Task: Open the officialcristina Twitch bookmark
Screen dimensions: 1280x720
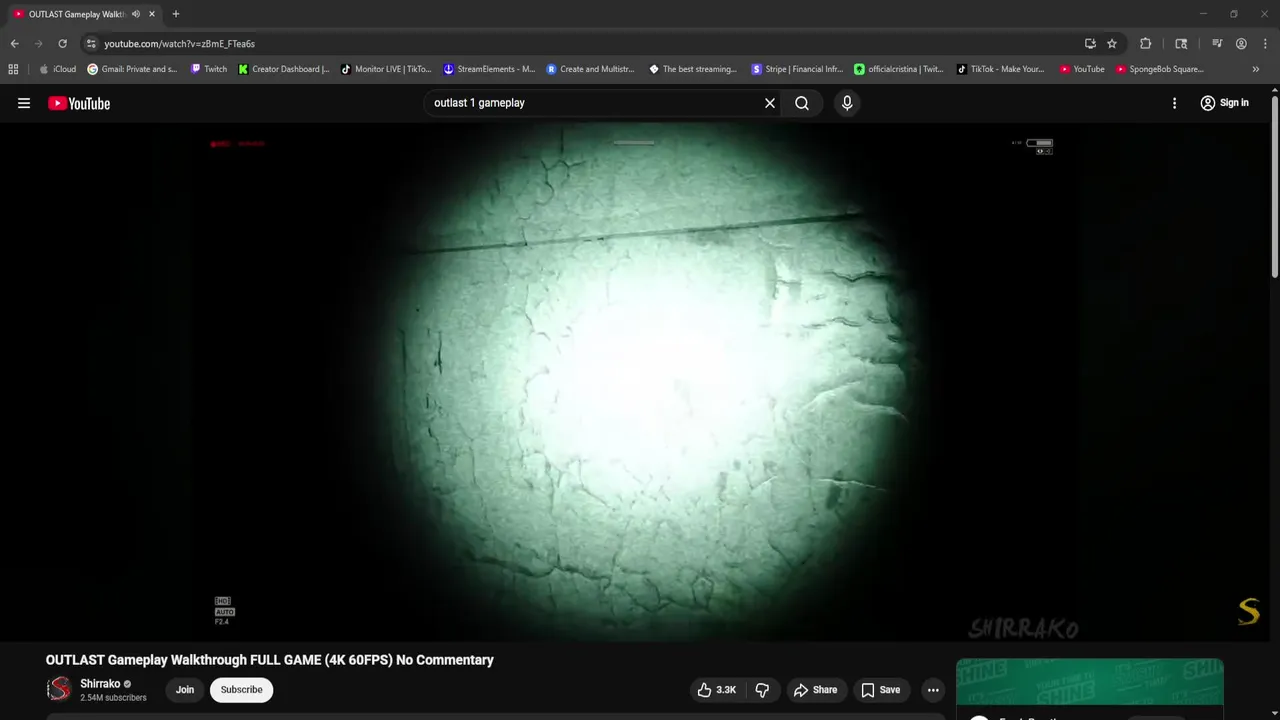Action: coord(899,69)
